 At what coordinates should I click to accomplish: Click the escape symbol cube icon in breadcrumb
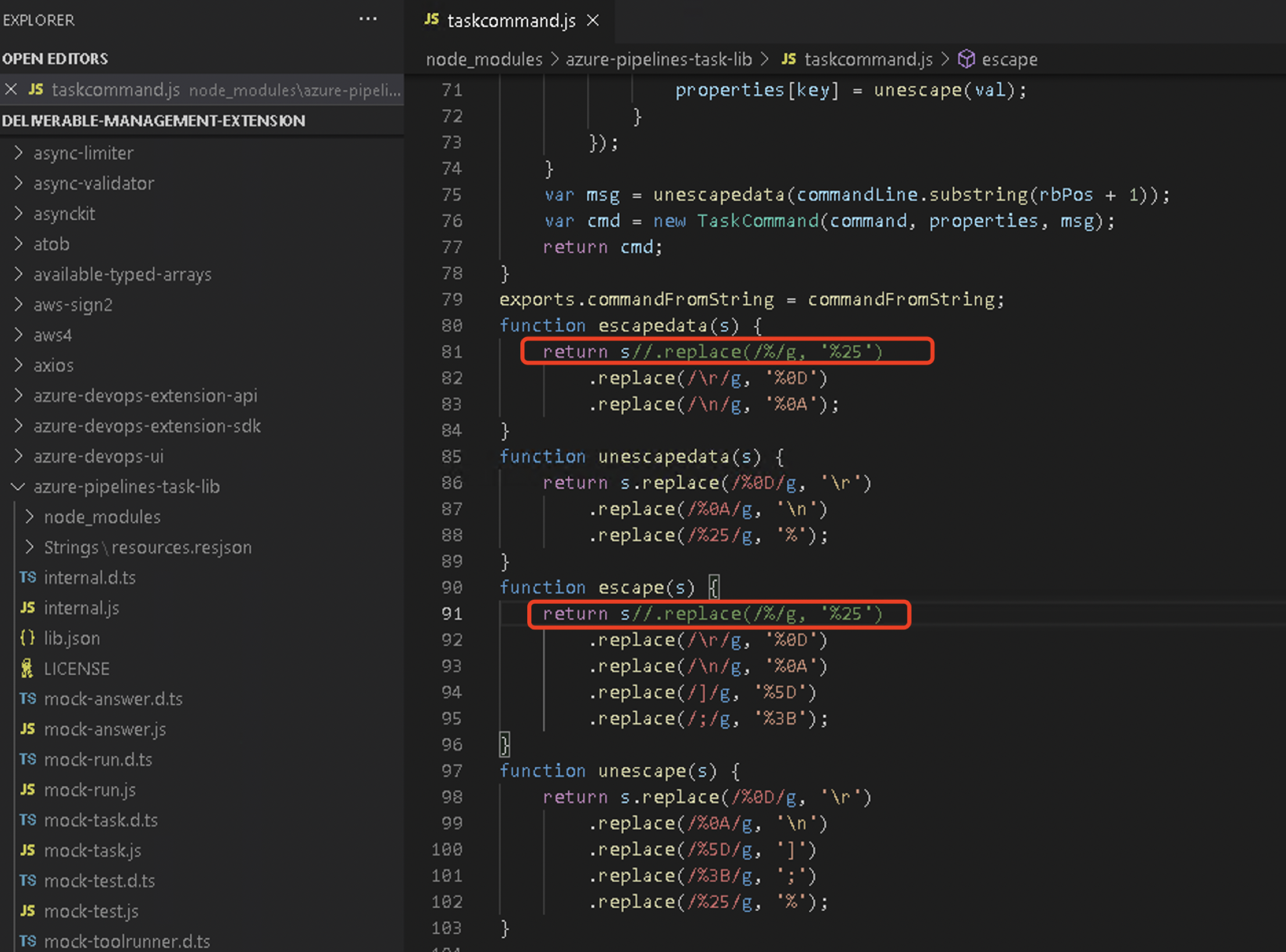pos(966,59)
